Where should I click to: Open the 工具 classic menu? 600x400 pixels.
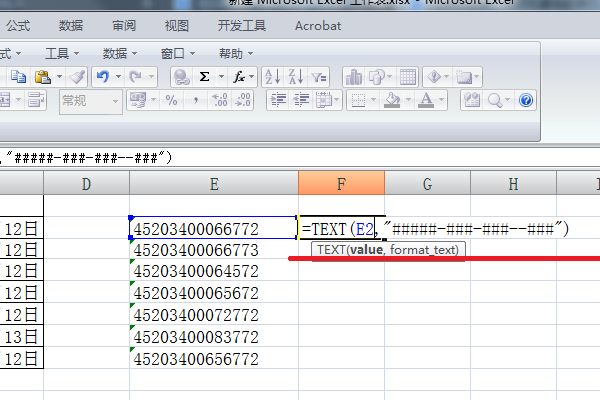[62, 54]
